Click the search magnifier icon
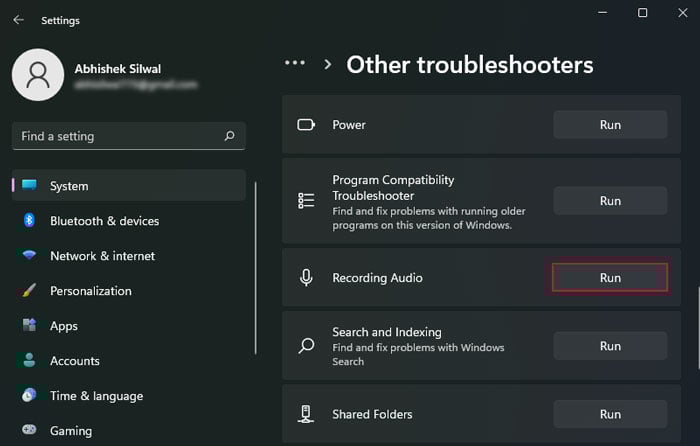700x446 pixels. 229,136
